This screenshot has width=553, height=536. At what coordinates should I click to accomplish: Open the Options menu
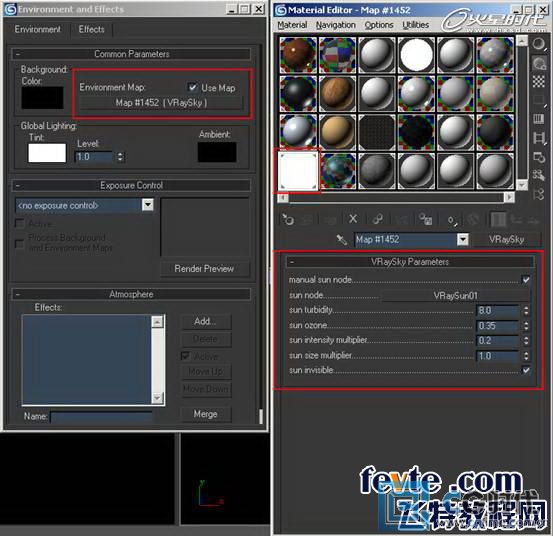point(379,25)
